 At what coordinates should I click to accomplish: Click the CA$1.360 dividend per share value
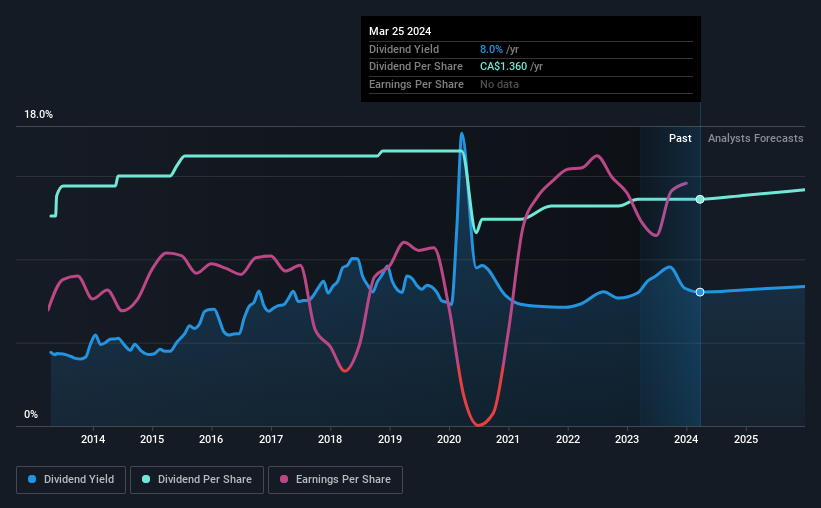coord(503,67)
